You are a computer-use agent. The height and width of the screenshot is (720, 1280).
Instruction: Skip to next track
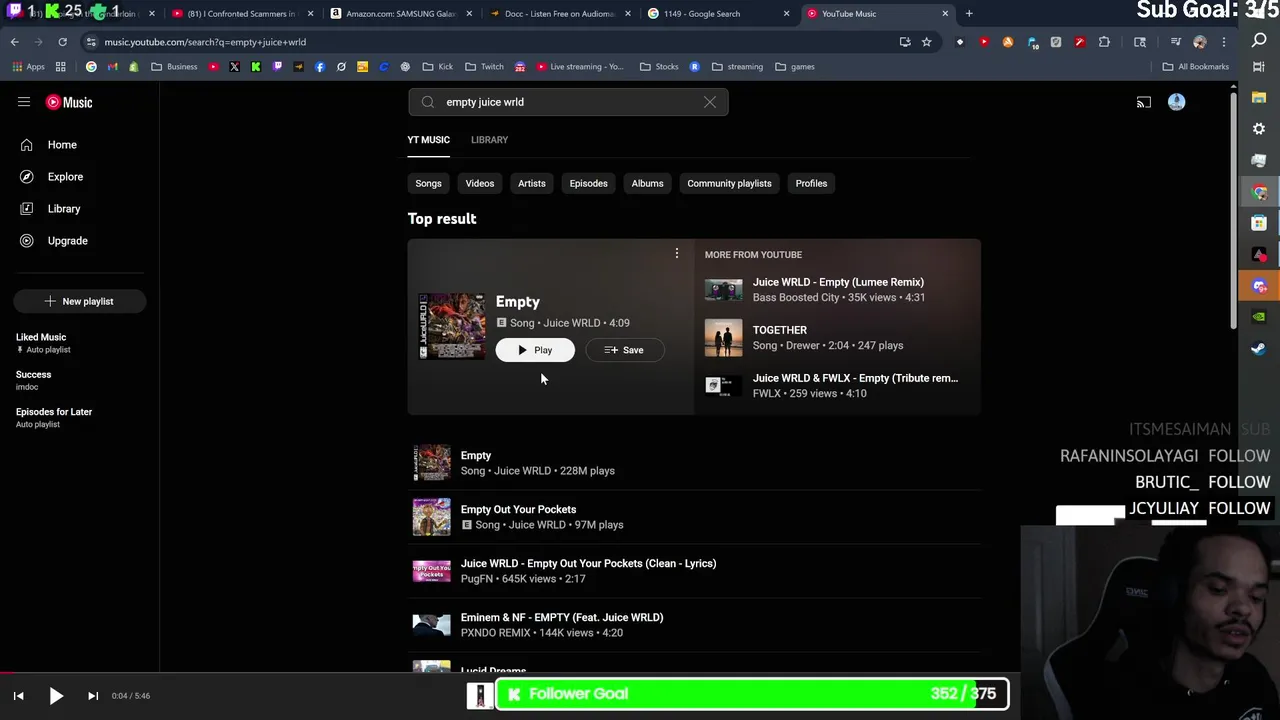pyautogui.click(x=93, y=696)
